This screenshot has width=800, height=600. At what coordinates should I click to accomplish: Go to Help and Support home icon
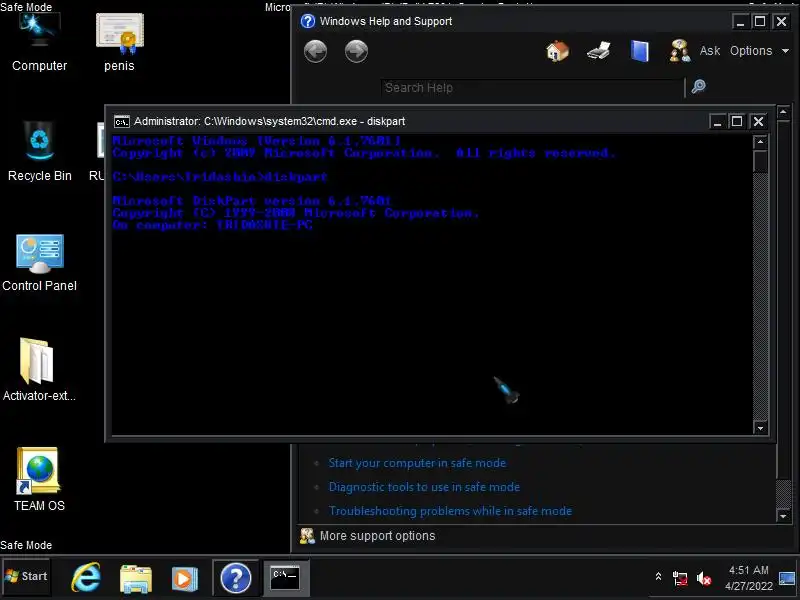(x=557, y=51)
